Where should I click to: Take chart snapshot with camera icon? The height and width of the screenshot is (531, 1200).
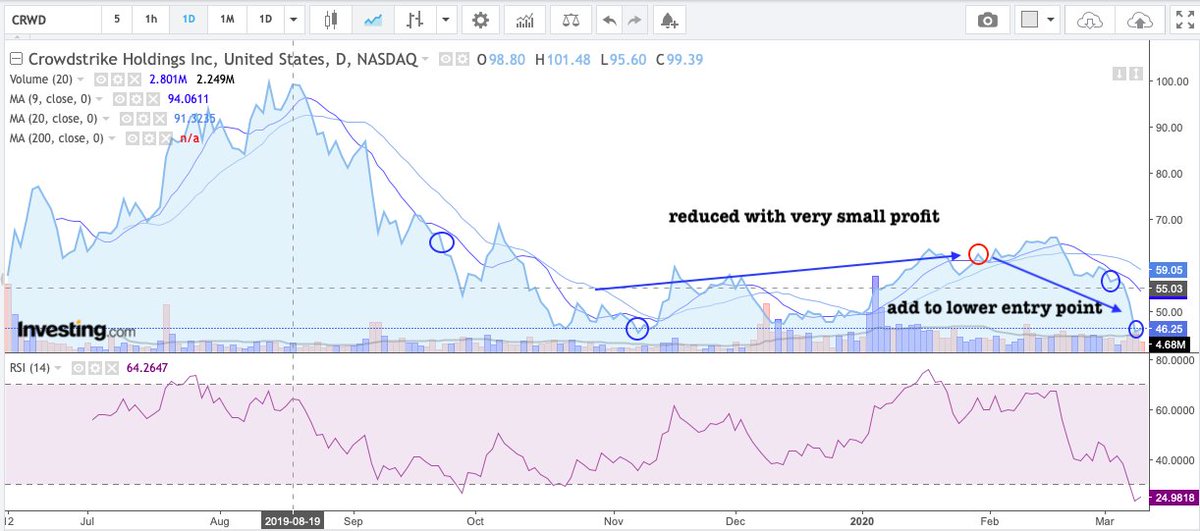point(987,19)
